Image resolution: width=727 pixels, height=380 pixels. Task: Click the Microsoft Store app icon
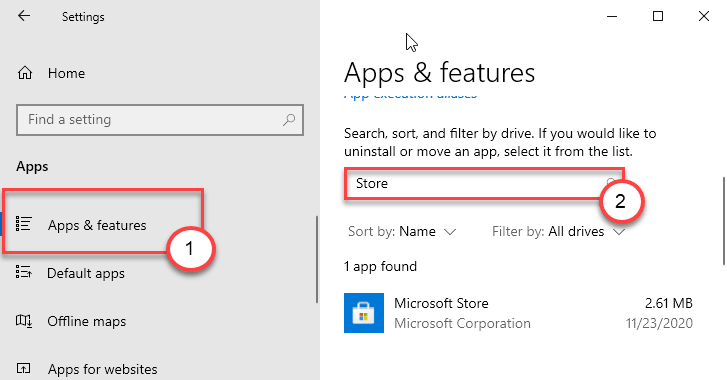pyautogui.click(x=364, y=313)
